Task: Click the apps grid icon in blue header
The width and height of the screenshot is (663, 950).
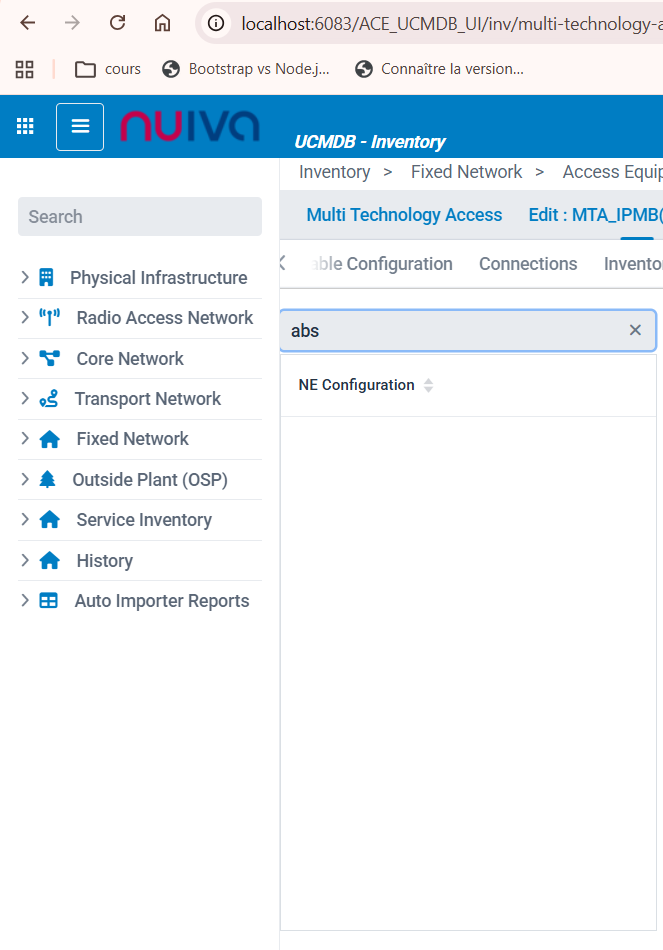Action: tap(26, 126)
